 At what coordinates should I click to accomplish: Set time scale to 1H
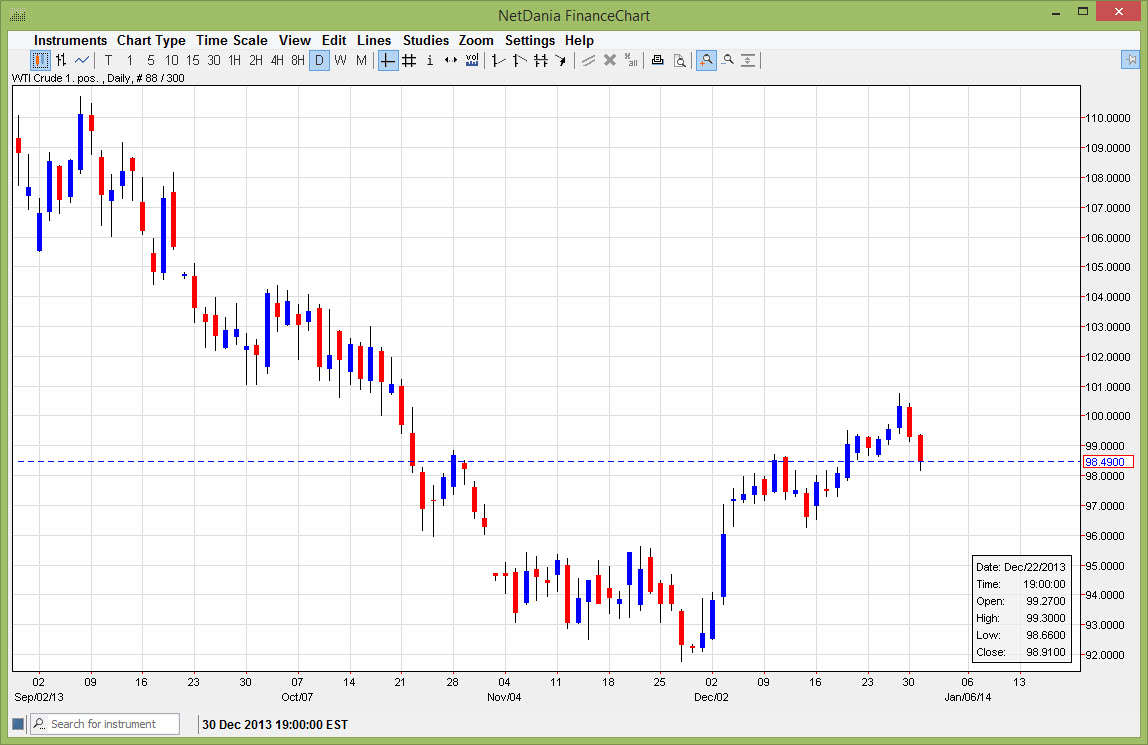[x=234, y=61]
